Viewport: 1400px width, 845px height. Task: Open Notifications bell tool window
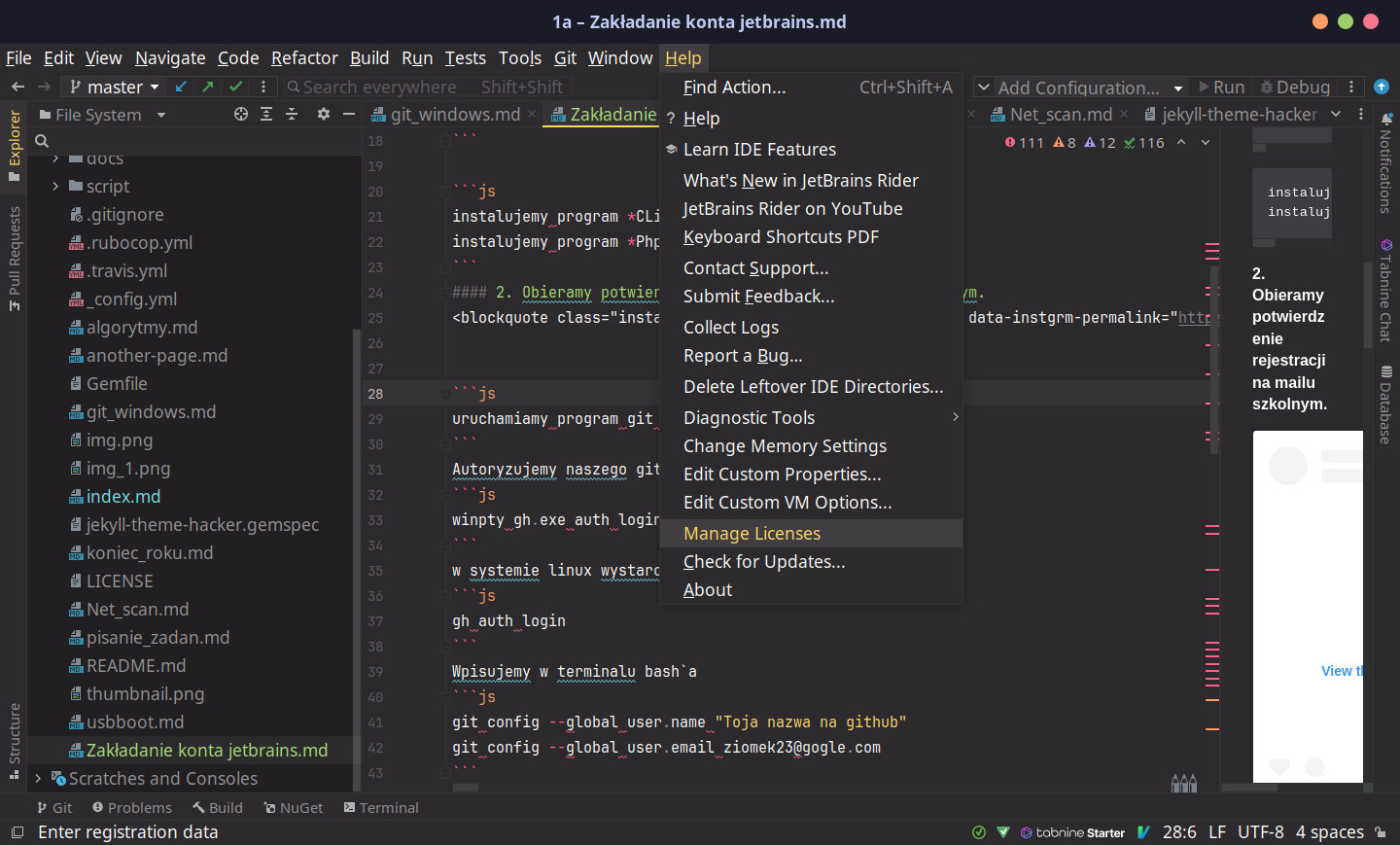pyautogui.click(x=1386, y=162)
